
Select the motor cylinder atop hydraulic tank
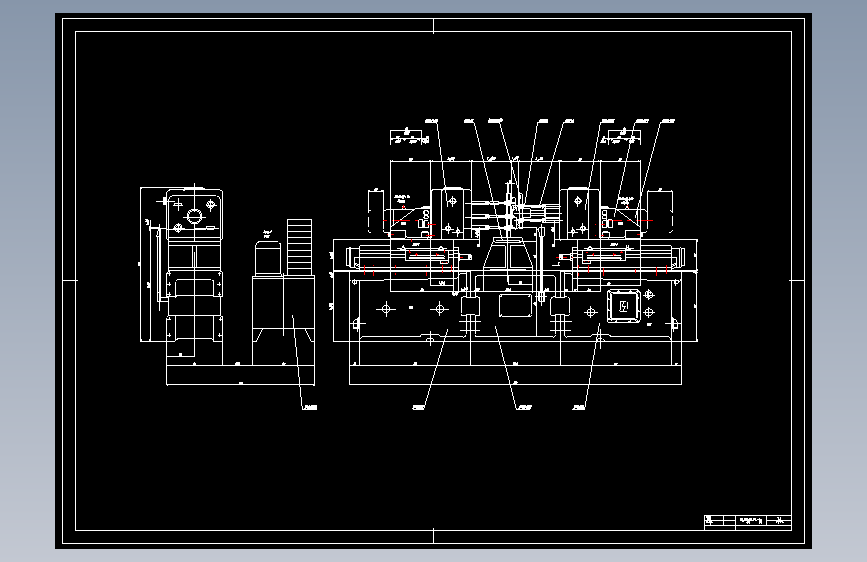268,258
